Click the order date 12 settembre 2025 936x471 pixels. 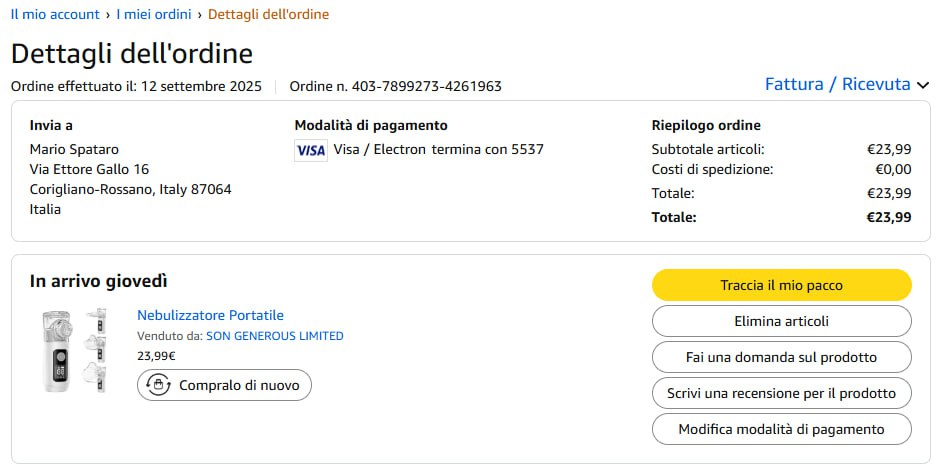click(201, 86)
